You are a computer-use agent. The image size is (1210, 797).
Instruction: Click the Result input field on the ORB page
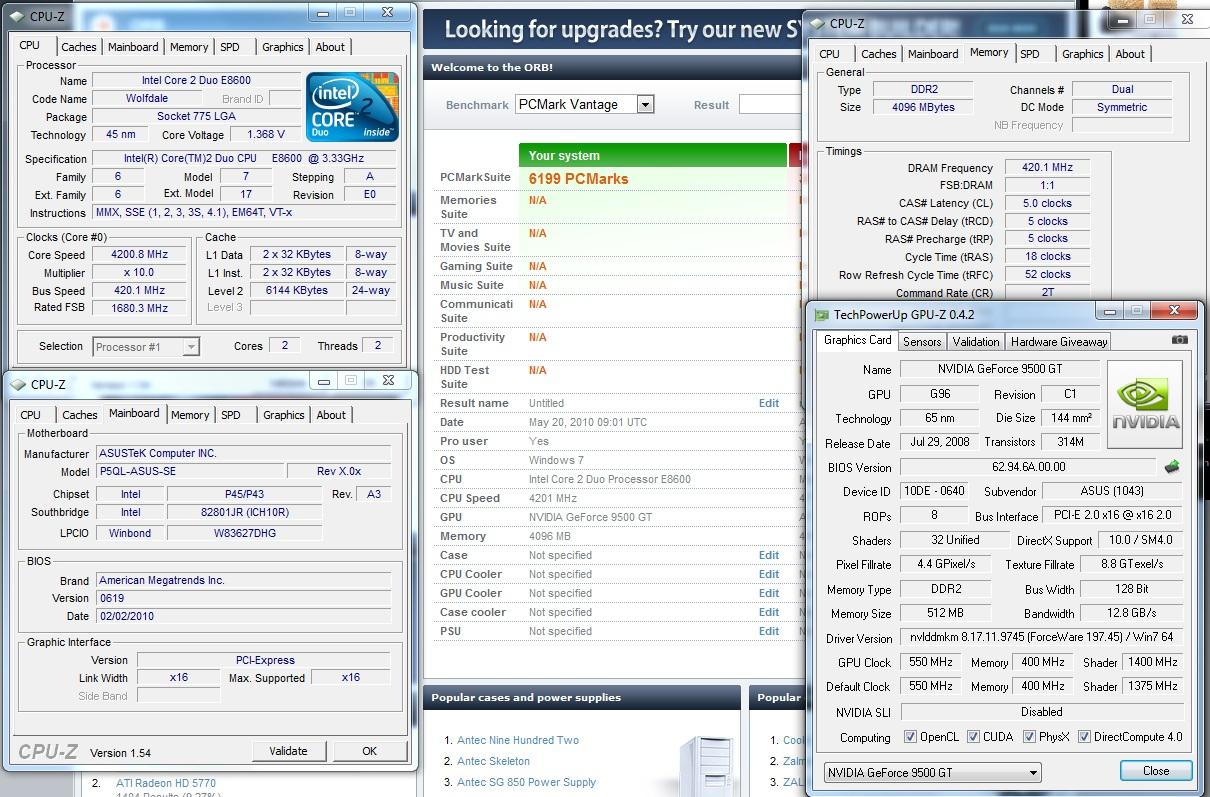pos(771,104)
